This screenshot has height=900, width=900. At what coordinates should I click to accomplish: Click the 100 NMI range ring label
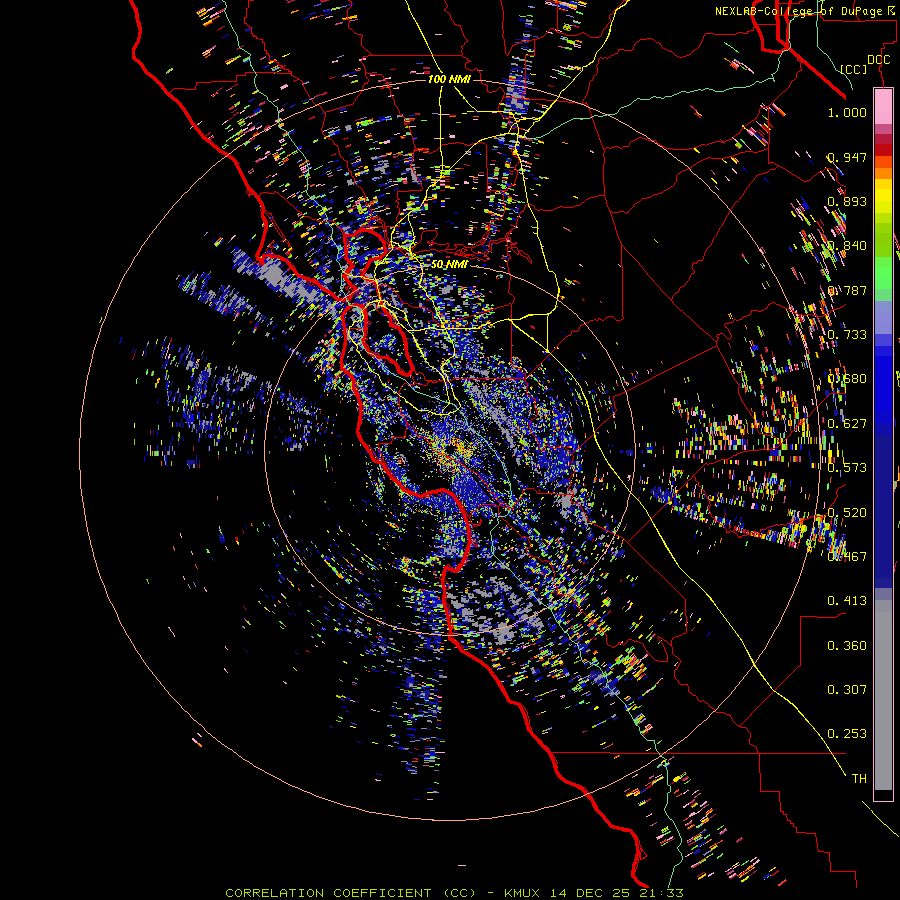pos(449,79)
